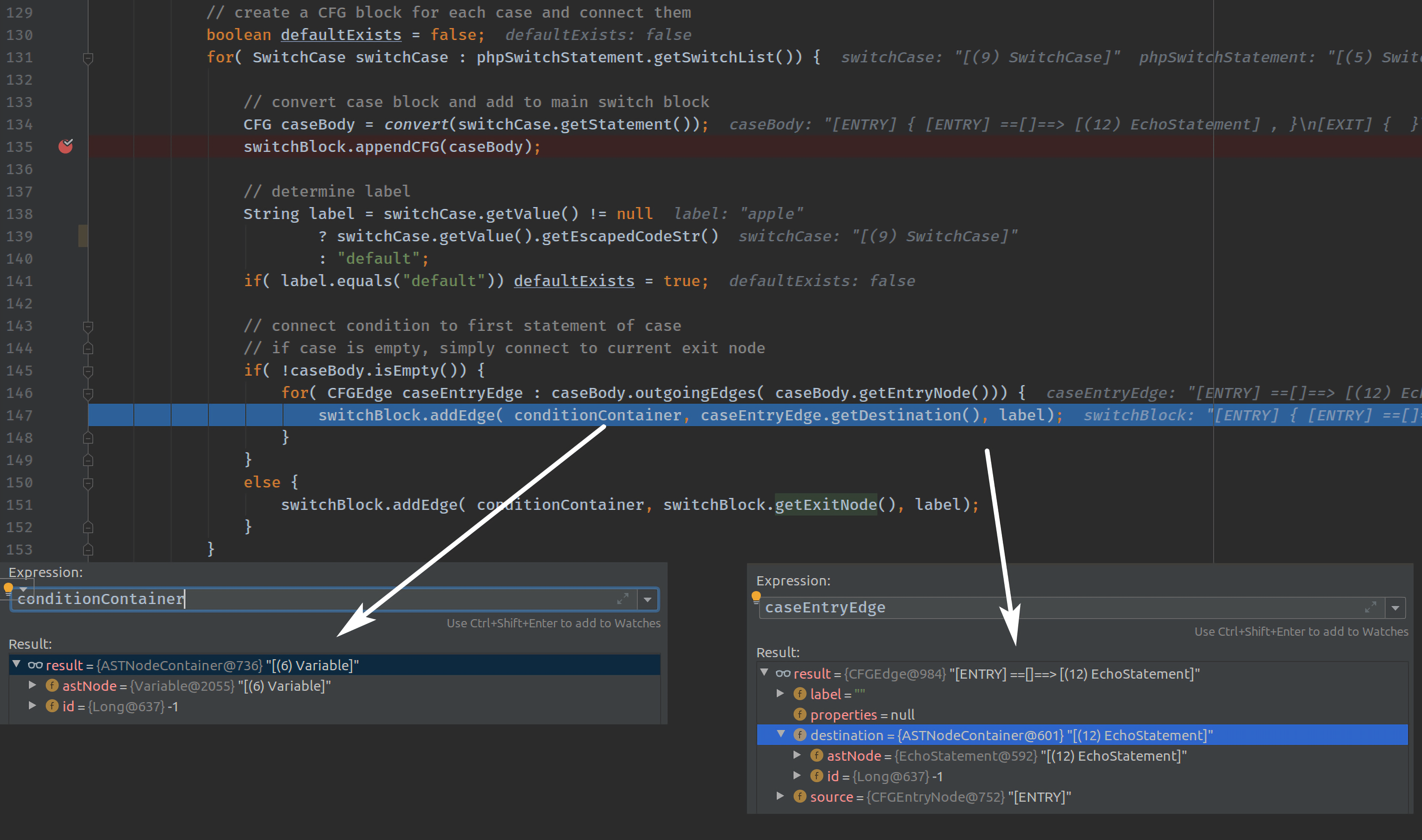
Task: Collapse the CFGEdge@984 result node
Action: coord(764,673)
